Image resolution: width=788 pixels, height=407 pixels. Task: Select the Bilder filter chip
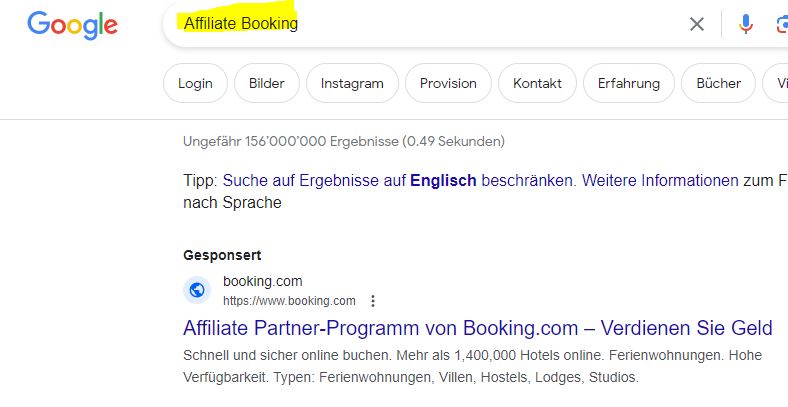coord(267,83)
